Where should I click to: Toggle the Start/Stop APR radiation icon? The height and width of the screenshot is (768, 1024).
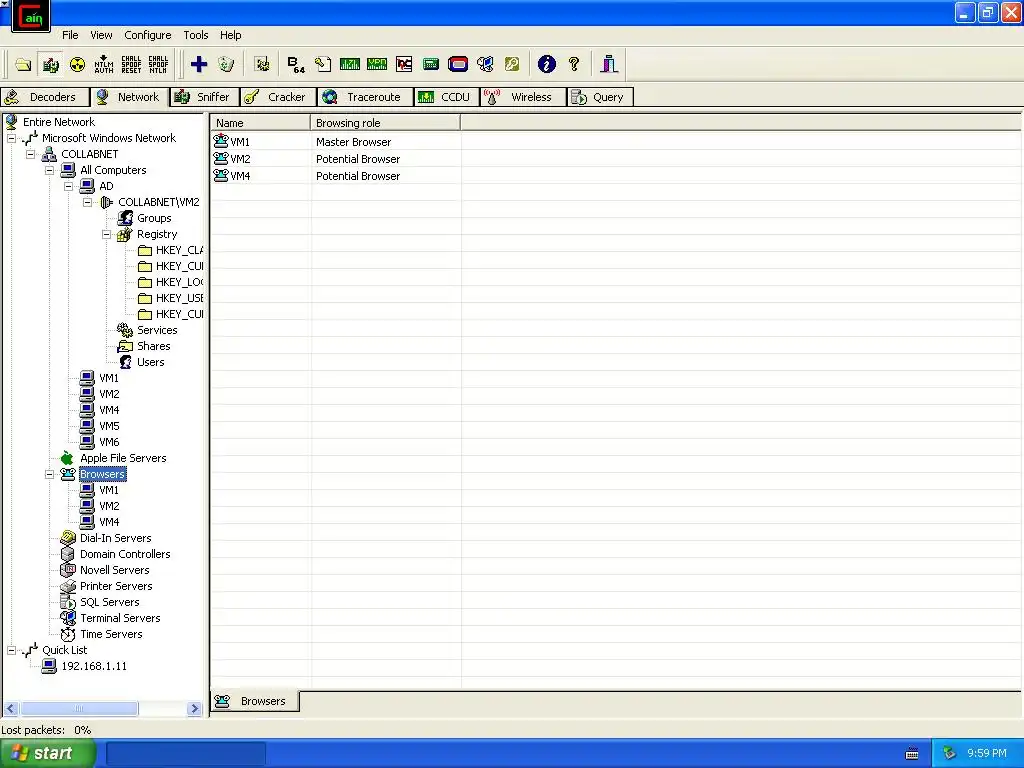point(77,64)
